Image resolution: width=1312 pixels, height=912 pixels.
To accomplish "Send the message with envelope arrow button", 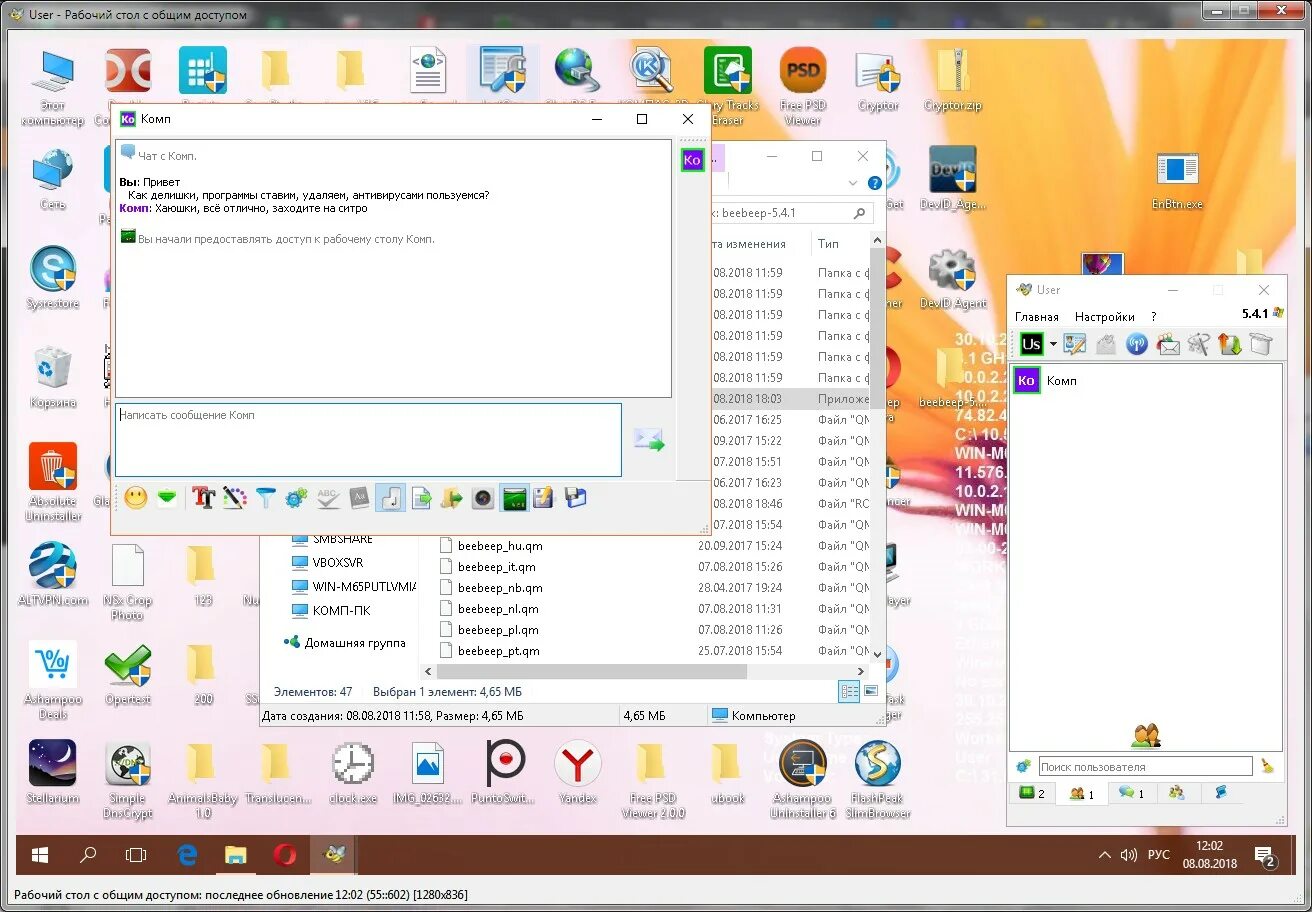I will click(649, 440).
